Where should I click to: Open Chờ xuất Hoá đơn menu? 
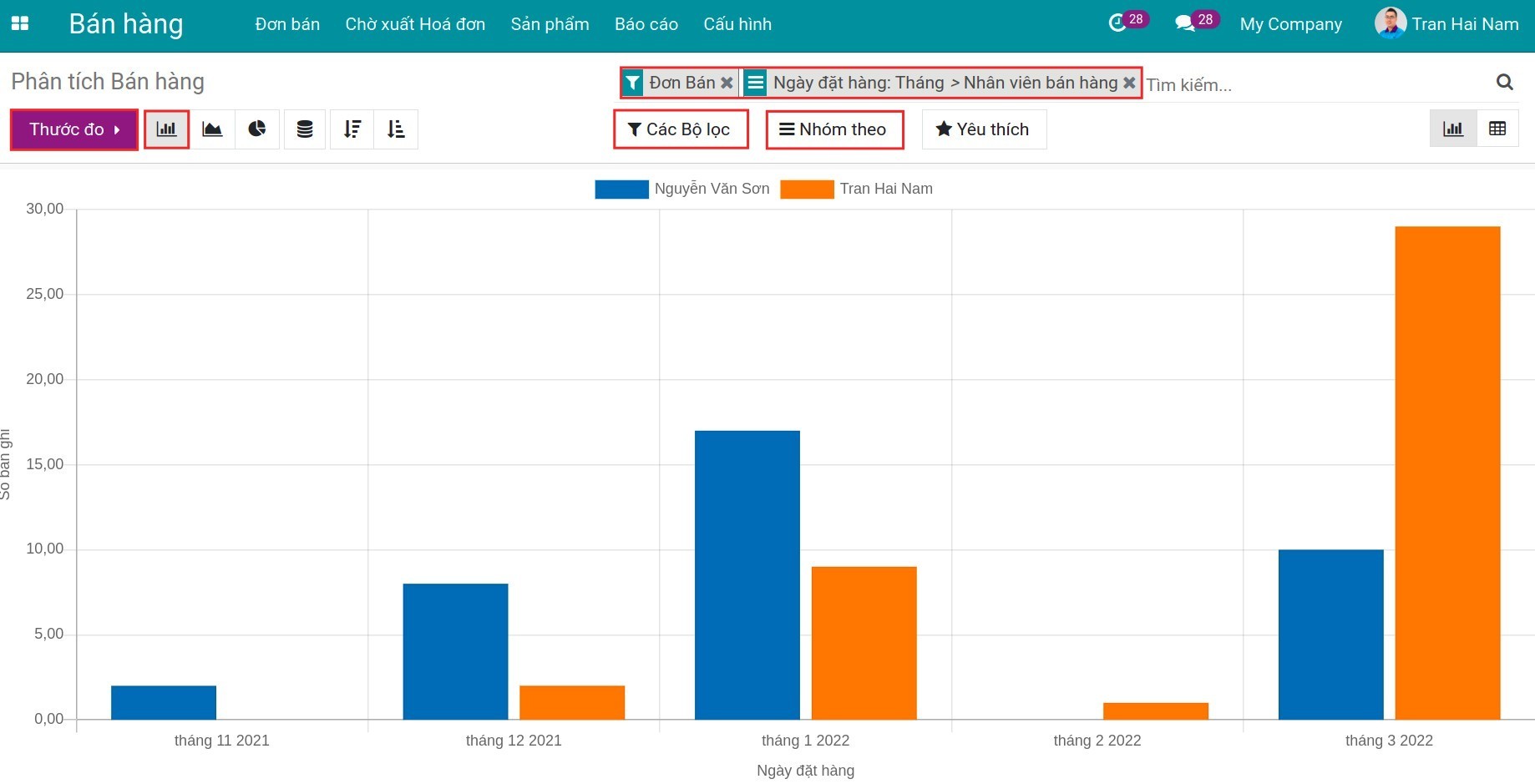click(415, 24)
